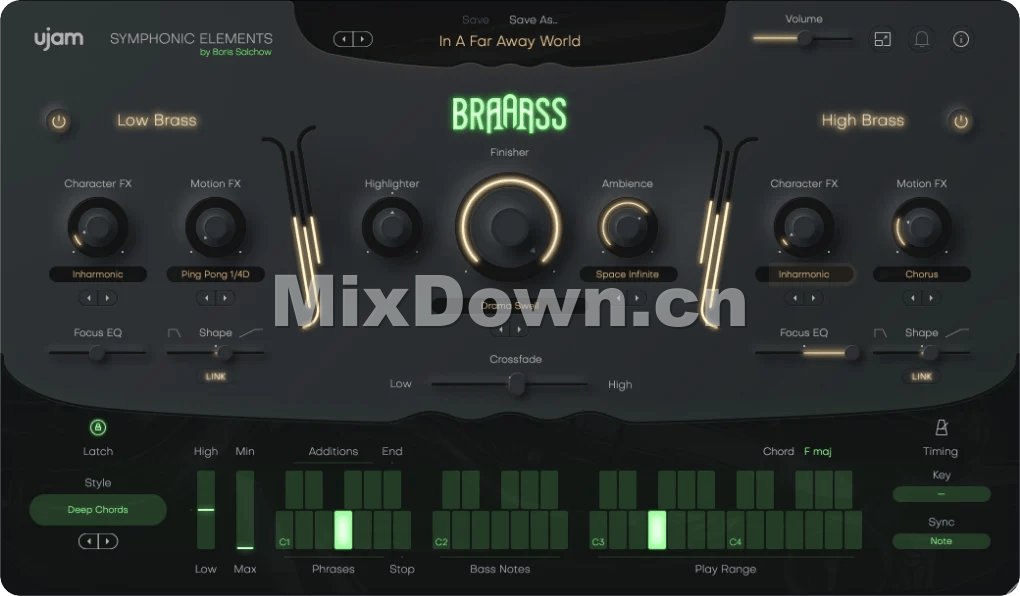
Task: Click the Low Brass Character FX knob
Action: click(98, 227)
